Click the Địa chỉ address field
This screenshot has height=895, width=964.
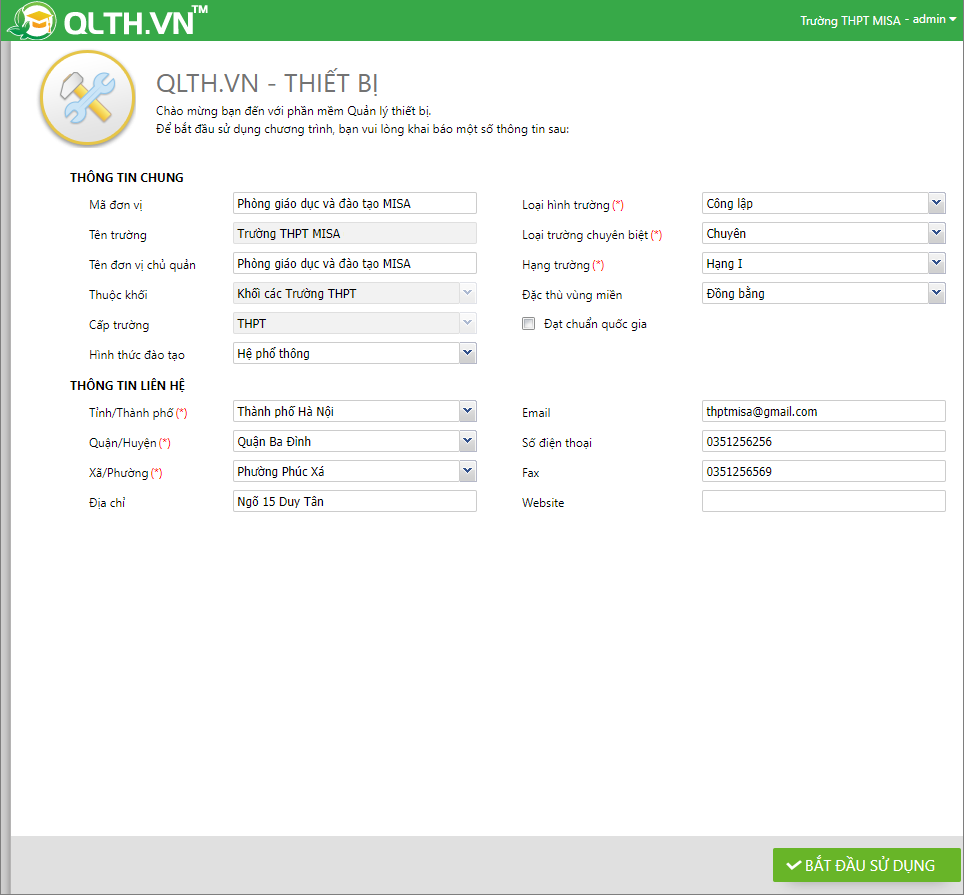[x=355, y=502]
